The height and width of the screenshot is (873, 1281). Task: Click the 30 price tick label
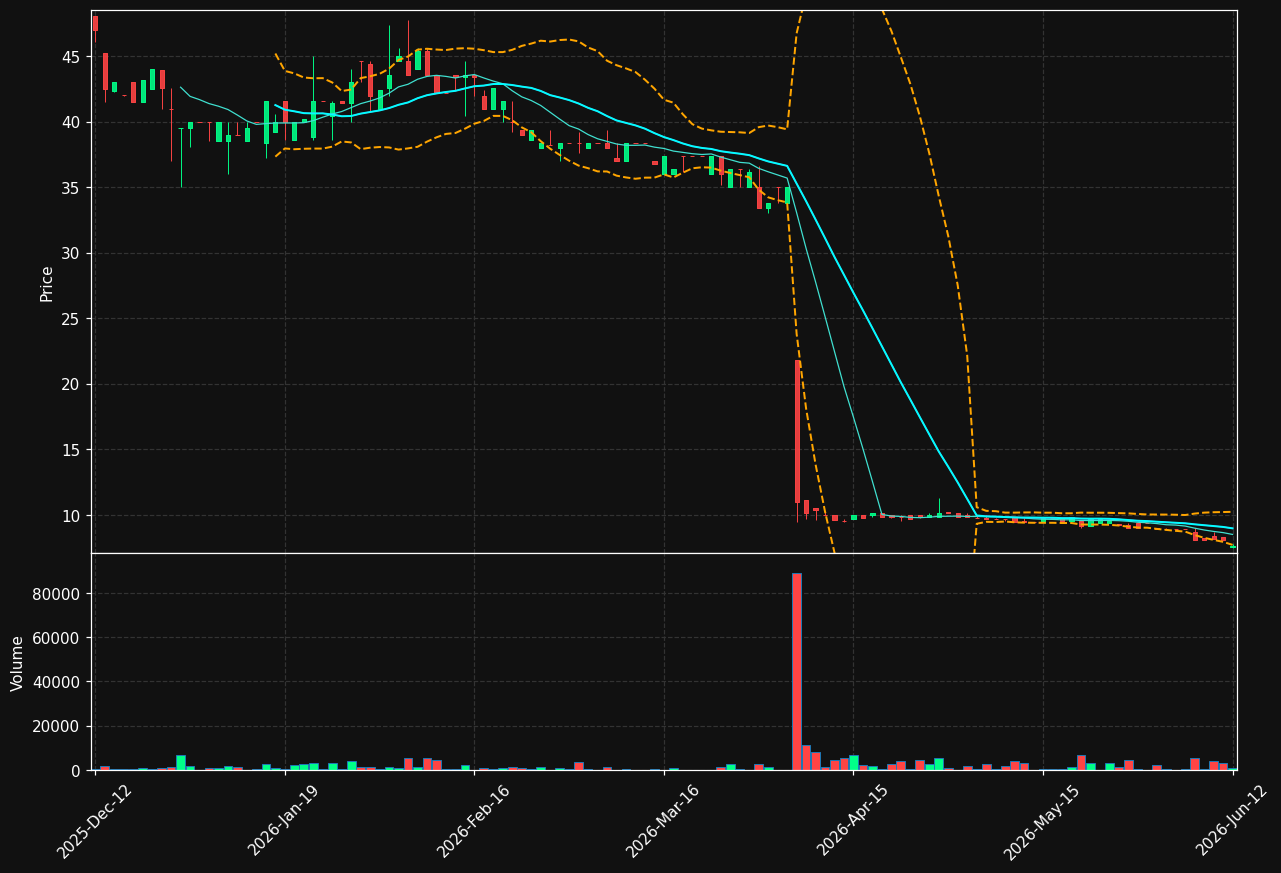coord(72,254)
